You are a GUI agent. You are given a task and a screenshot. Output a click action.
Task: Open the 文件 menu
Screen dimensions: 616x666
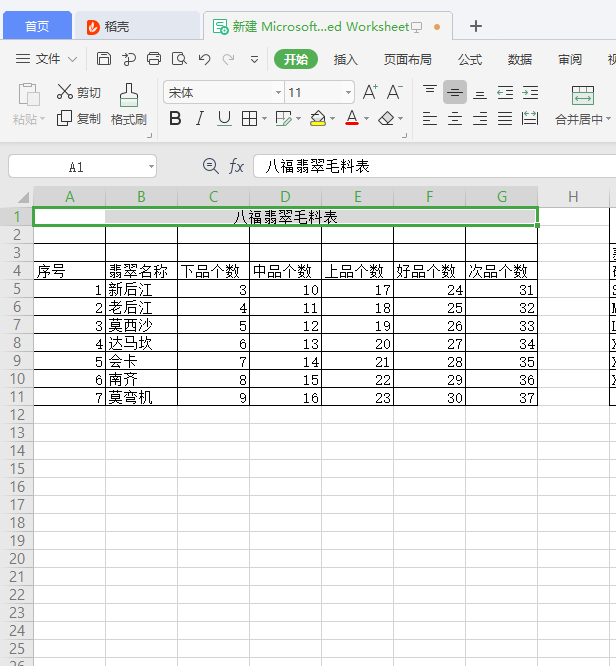tap(46, 59)
